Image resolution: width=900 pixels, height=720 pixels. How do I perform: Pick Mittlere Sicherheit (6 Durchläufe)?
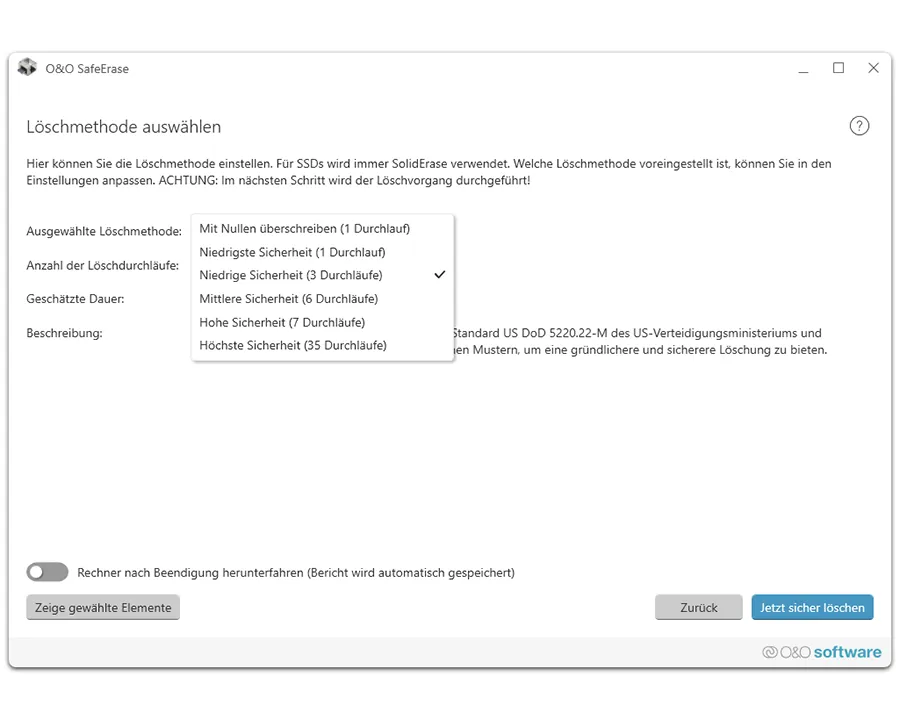tap(323, 299)
